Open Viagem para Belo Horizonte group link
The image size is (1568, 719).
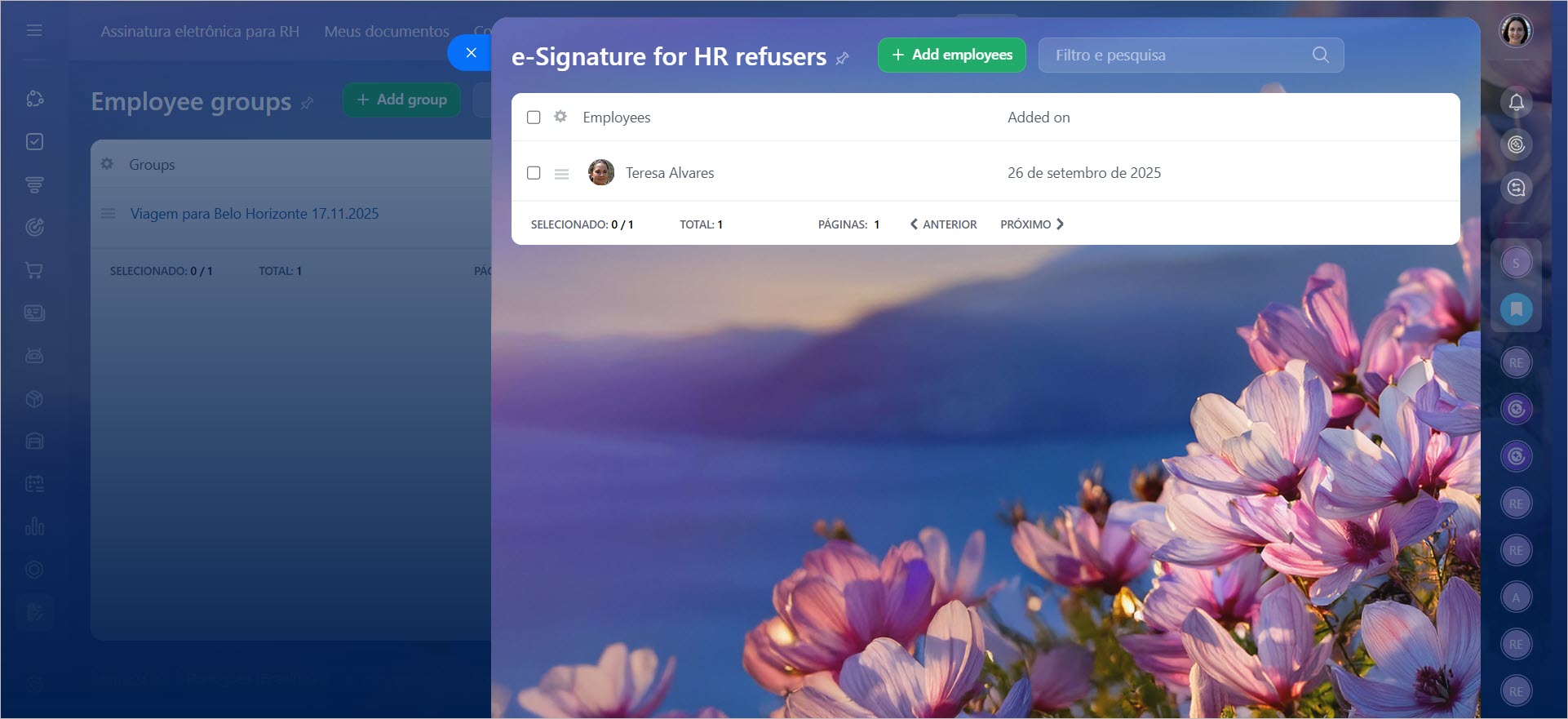(x=255, y=214)
